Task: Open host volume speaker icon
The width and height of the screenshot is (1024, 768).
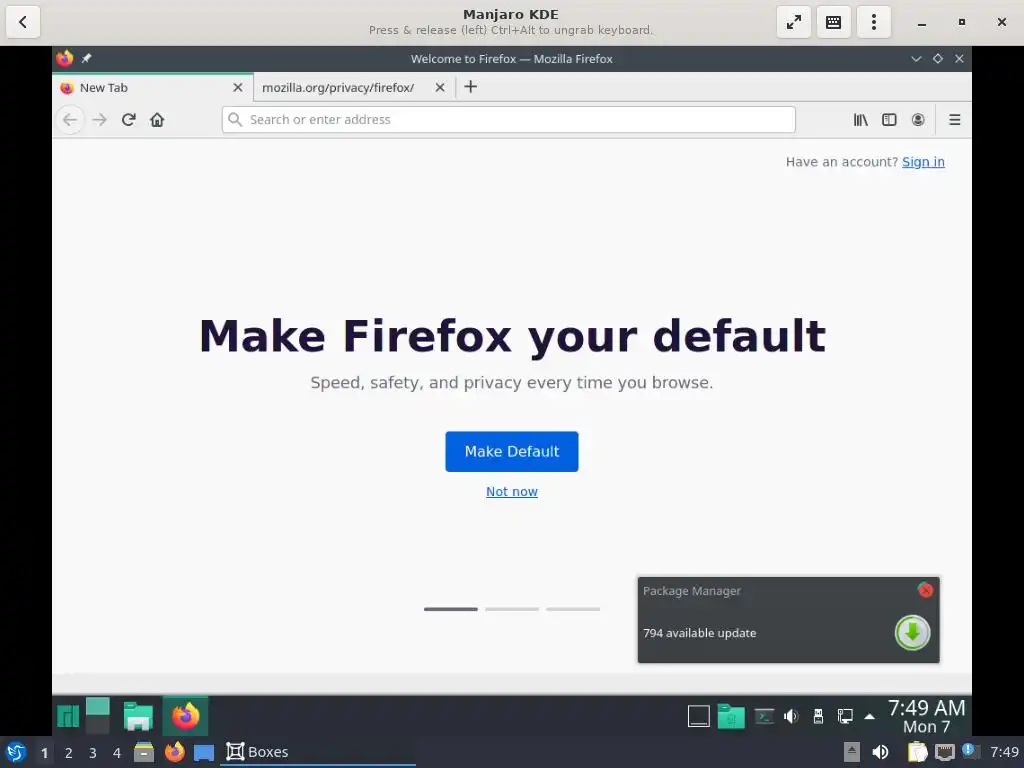Action: pyautogui.click(x=880, y=752)
